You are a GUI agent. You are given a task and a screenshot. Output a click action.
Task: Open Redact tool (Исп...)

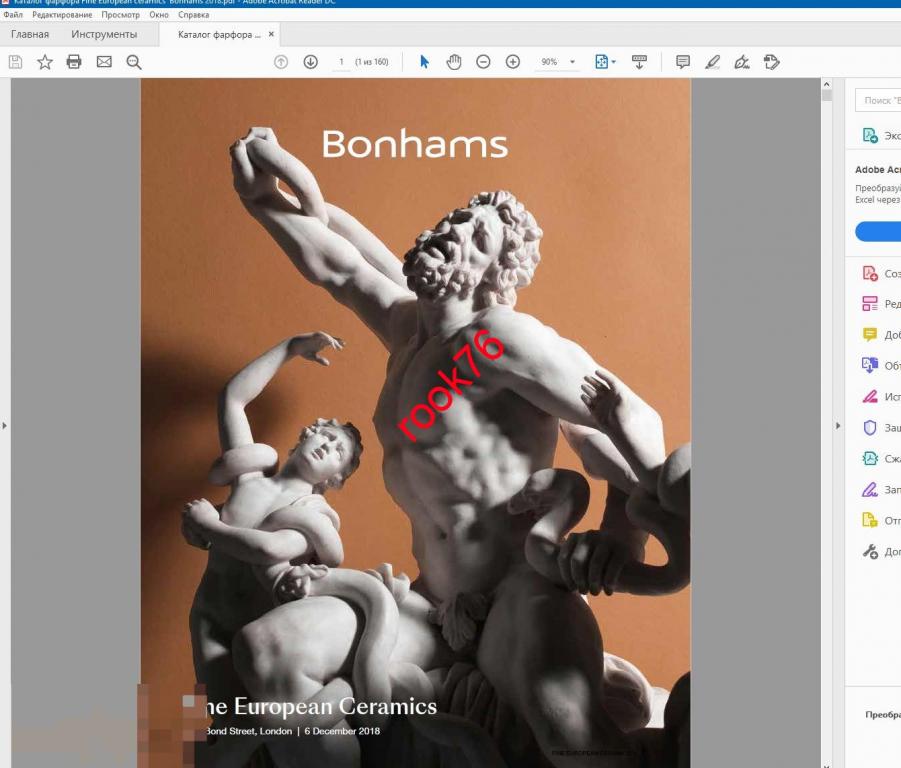[x=881, y=396]
